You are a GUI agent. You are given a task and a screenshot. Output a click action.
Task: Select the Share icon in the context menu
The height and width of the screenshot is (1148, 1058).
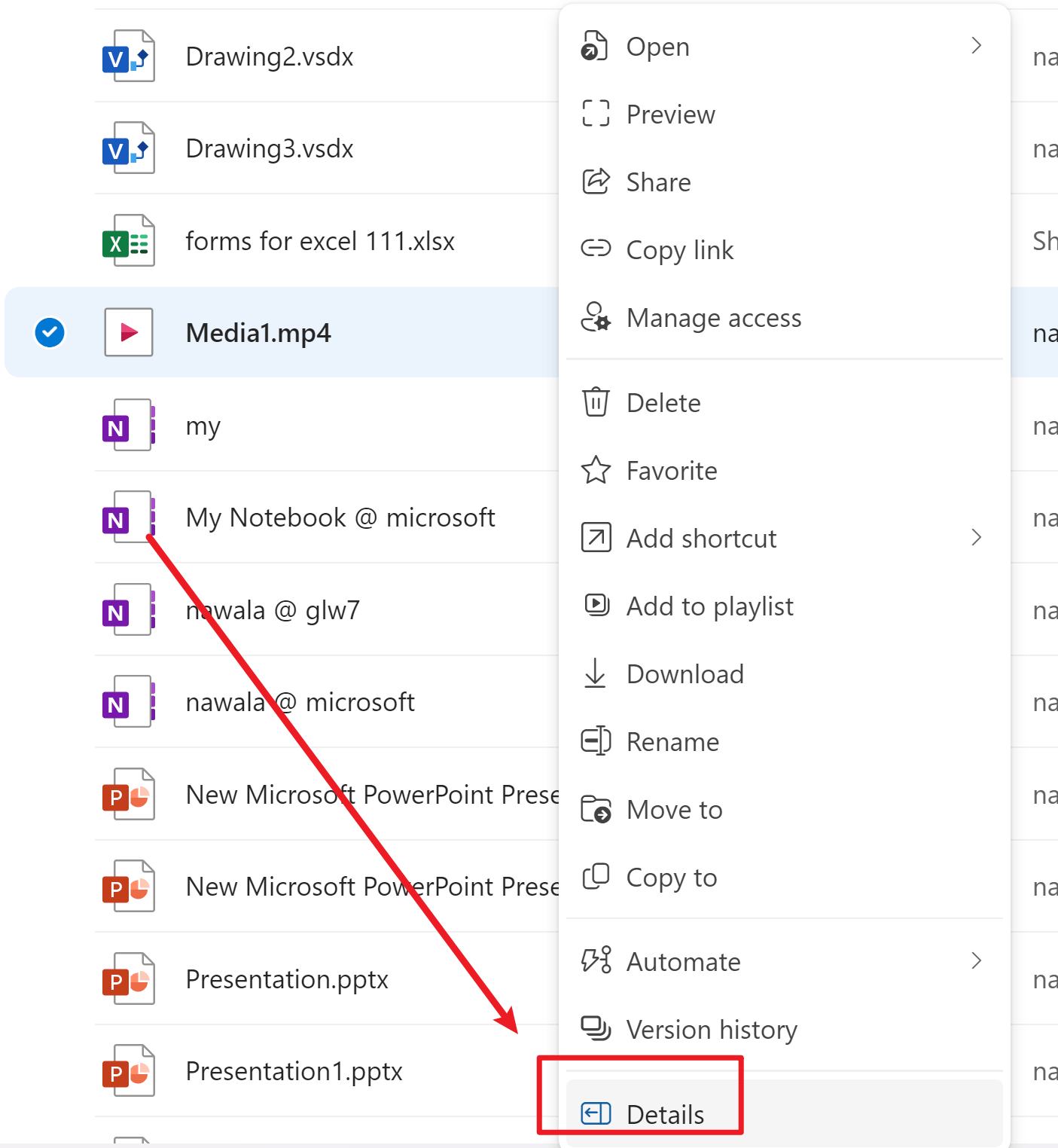pyautogui.click(x=595, y=182)
